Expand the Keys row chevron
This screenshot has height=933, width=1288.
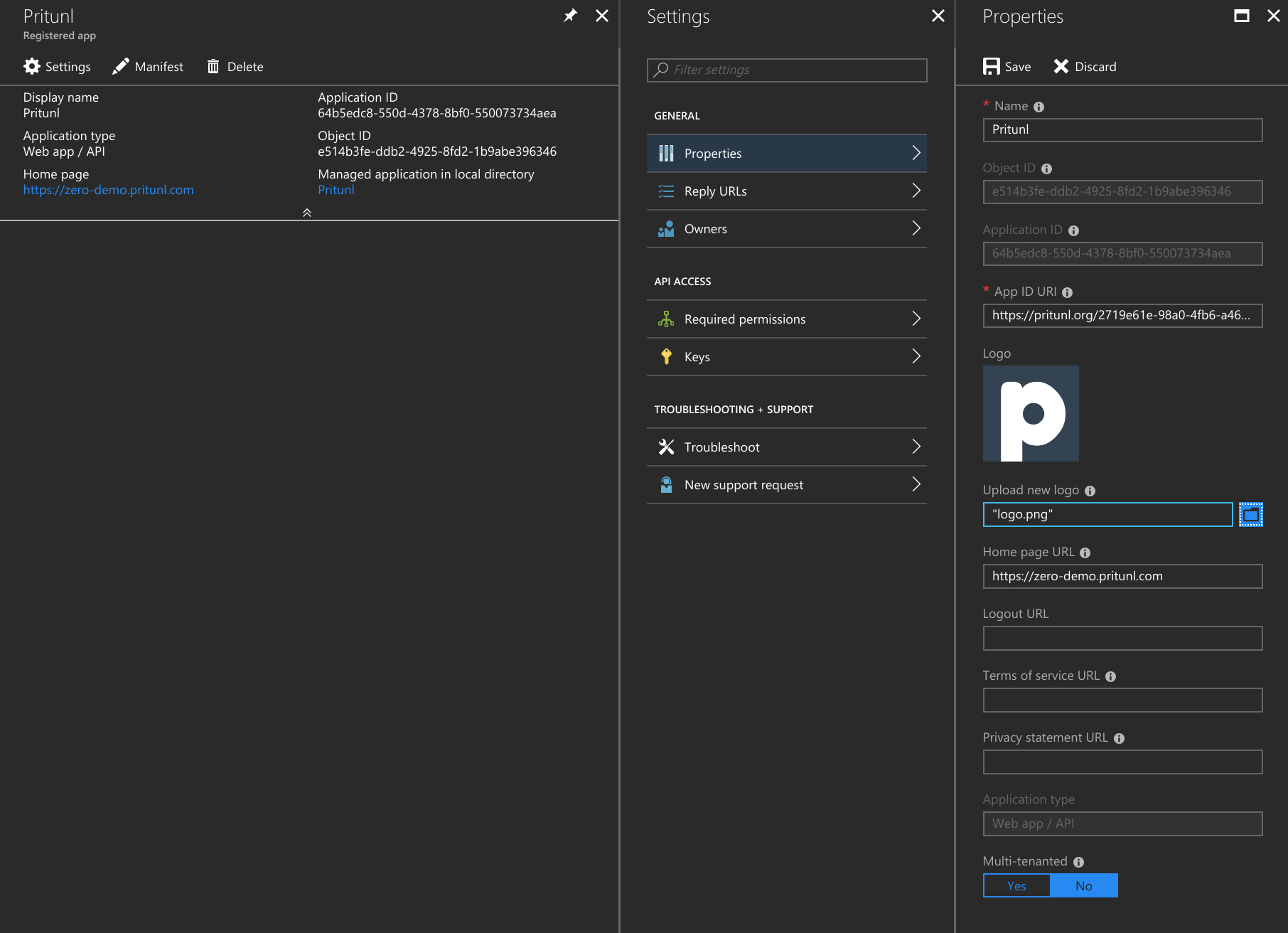pos(916,356)
